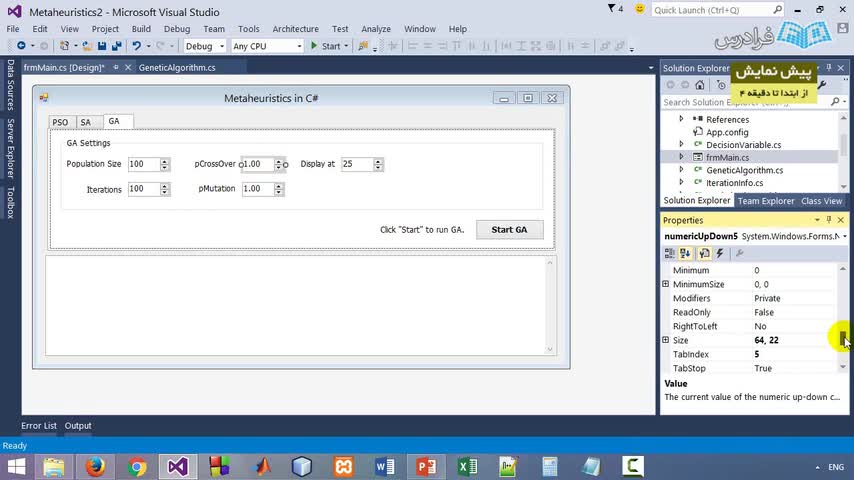Screen dimensions: 854x480
Task: Click the green Start debugging button
Action: (326, 46)
